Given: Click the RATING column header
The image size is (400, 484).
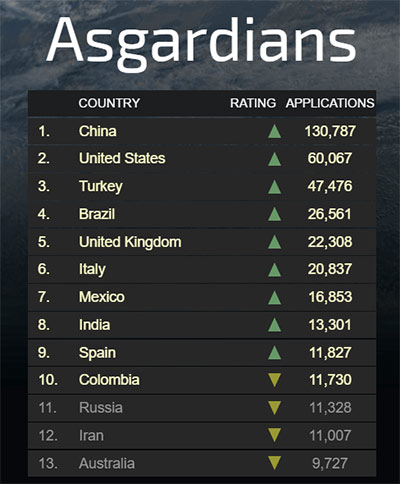Looking at the screenshot, I should click(253, 103).
